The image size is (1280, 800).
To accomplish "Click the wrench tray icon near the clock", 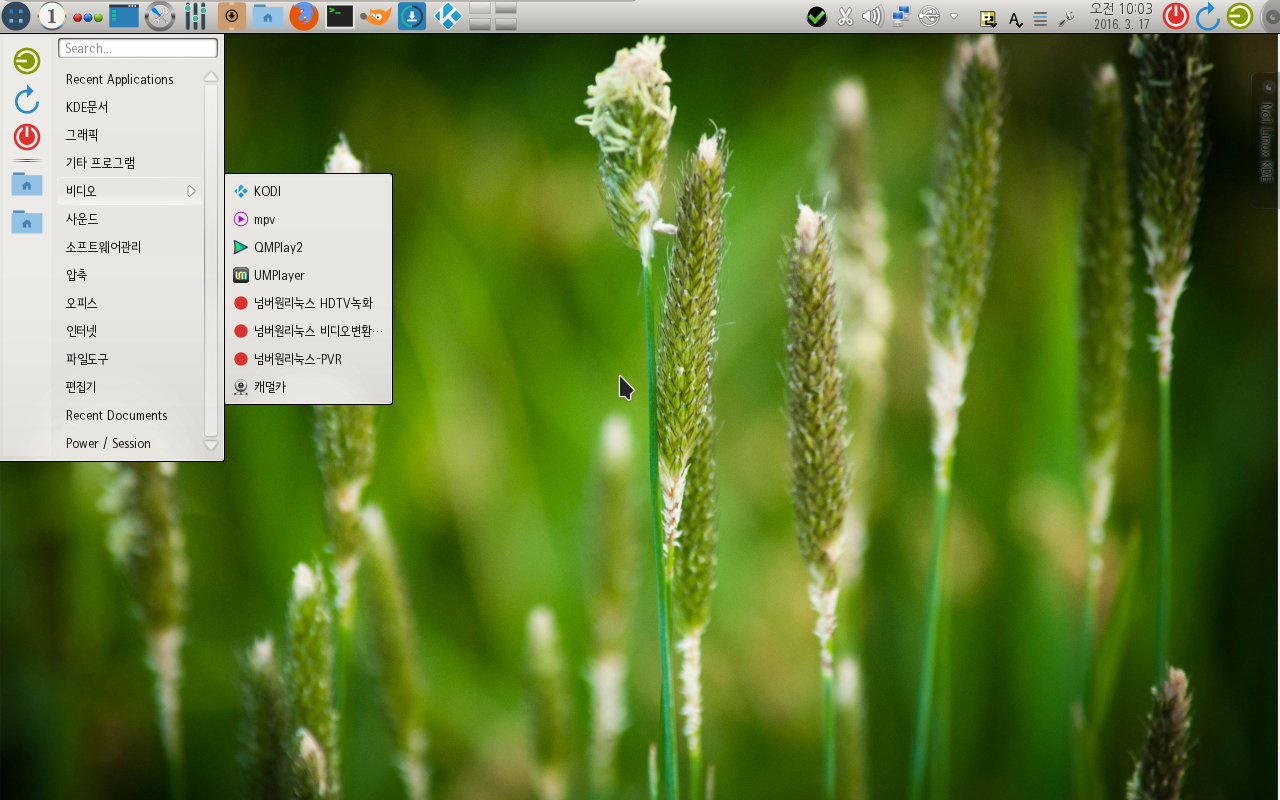I will coord(1066,18).
